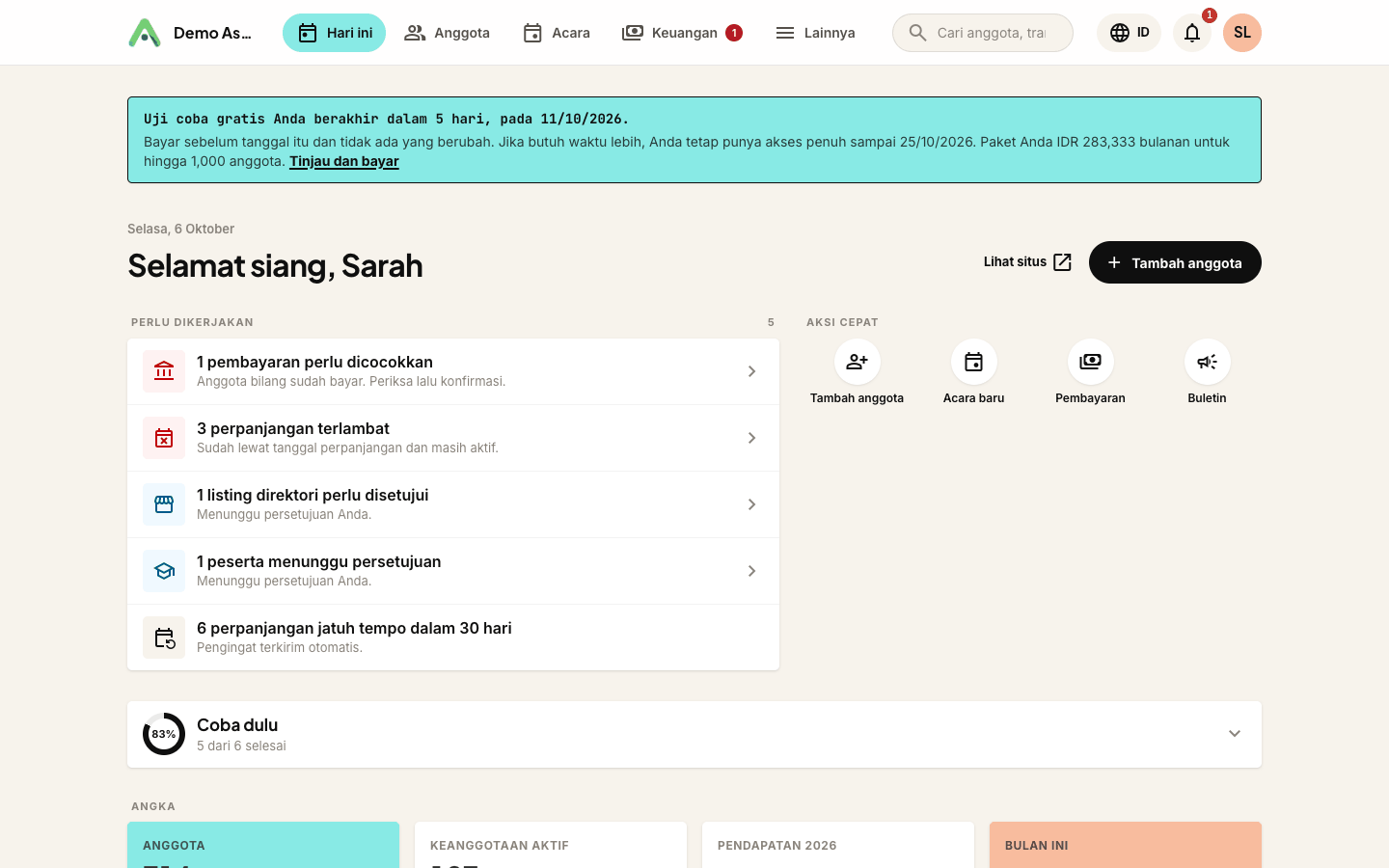
Task: Click the black Tambah anggota button
Action: 1175,262
